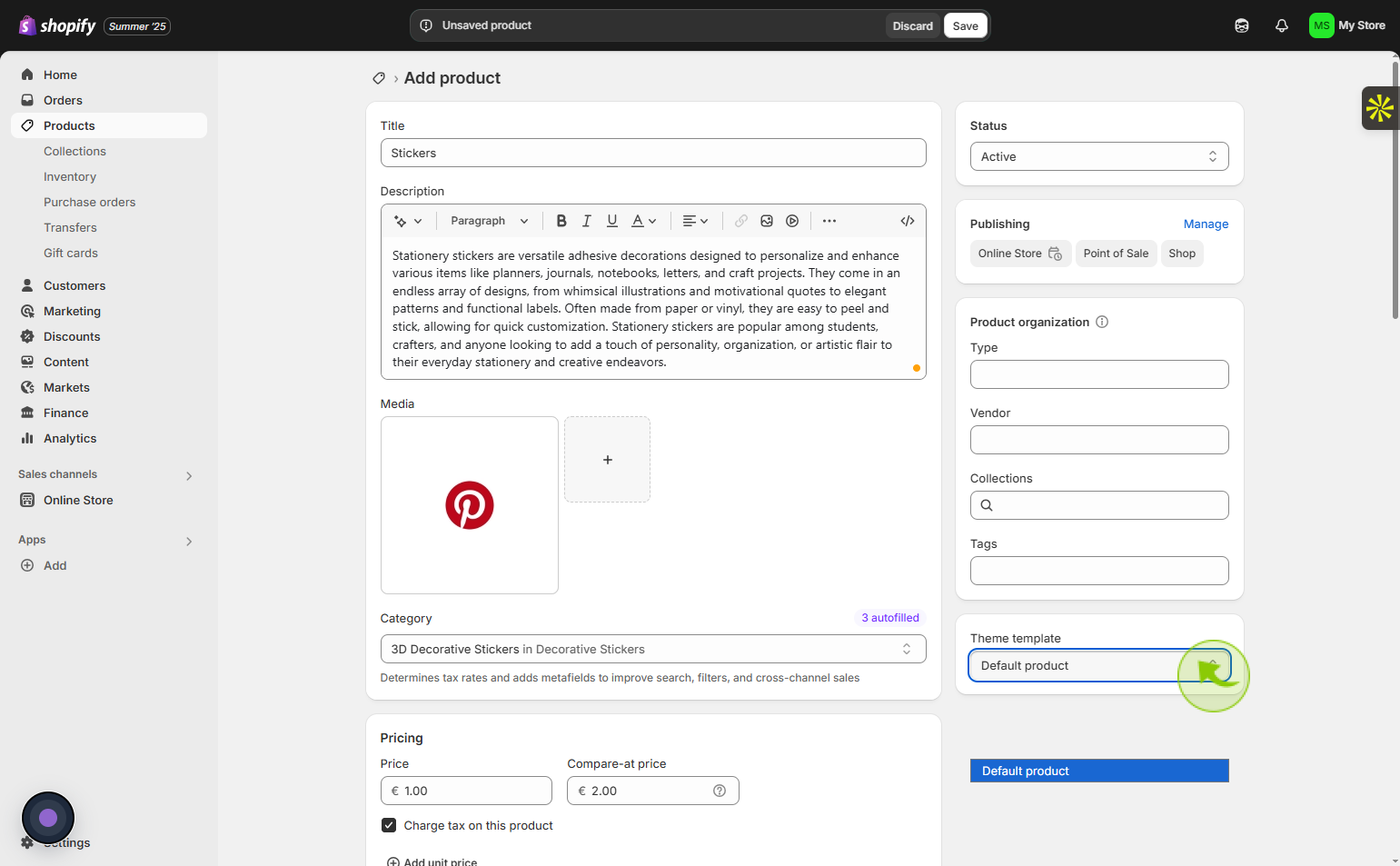Image resolution: width=1400 pixels, height=866 pixels.
Task: Open the Sidekick assistant icon in top bar
Action: click(x=1242, y=25)
